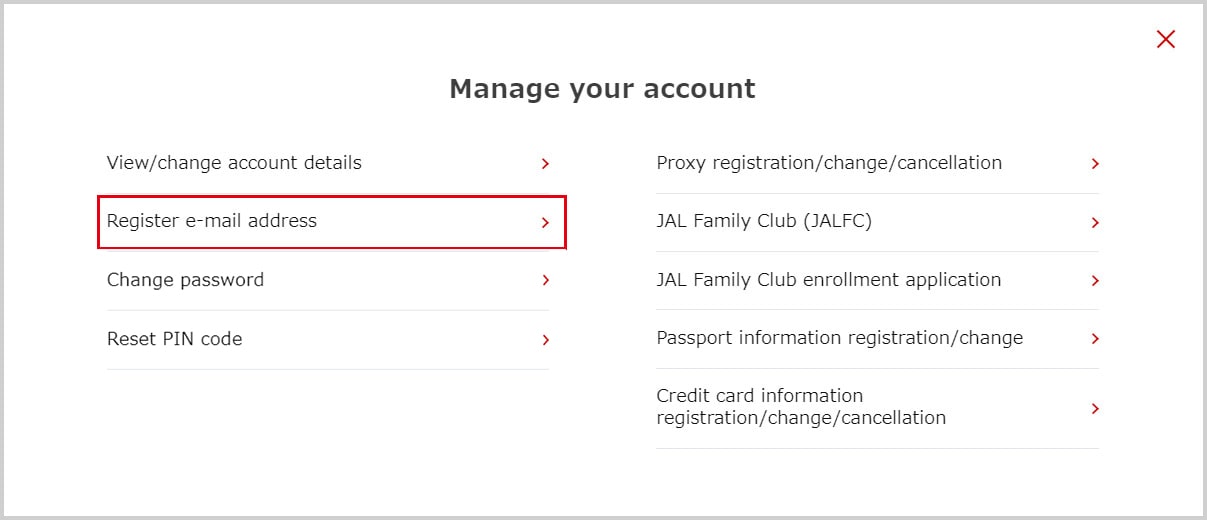Click the red arrow beside Reset PIN code
Viewport: 1207px width, 520px height.
point(545,340)
